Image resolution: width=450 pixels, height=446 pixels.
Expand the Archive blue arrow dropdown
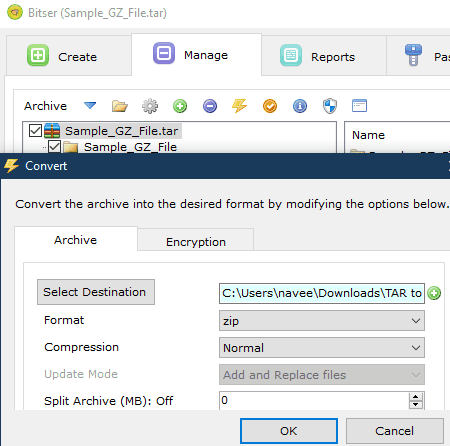pos(90,106)
